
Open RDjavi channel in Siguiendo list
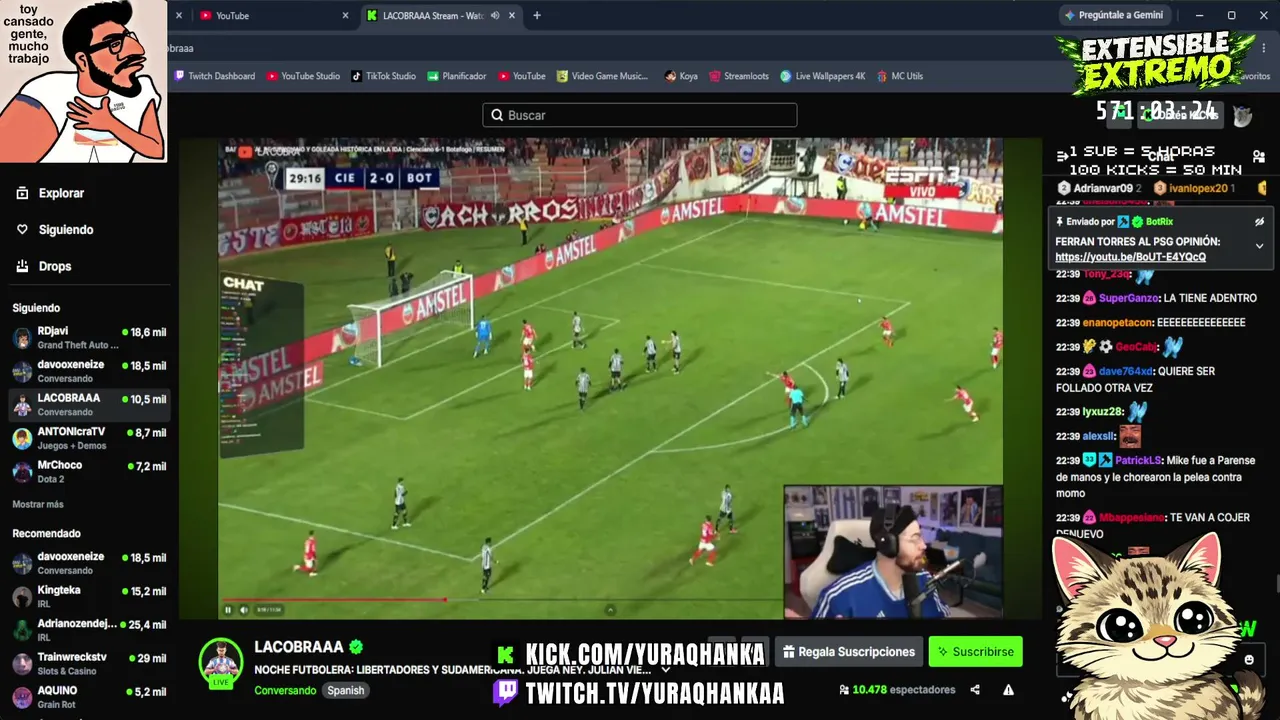click(88, 338)
